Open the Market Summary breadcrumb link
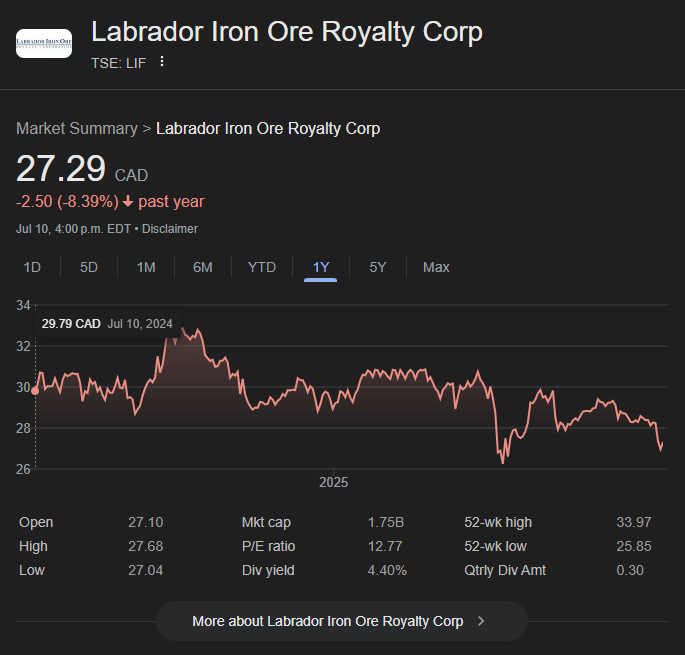This screenshot has height=655, width=685. [77, 128]
